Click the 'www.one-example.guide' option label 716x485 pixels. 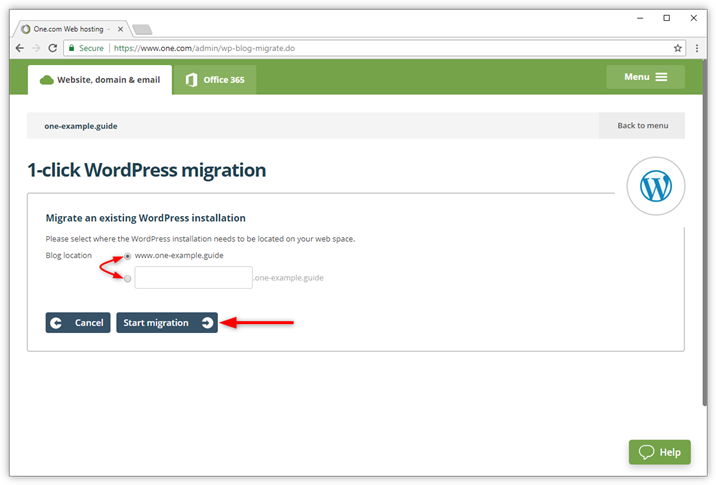point(179,255)
